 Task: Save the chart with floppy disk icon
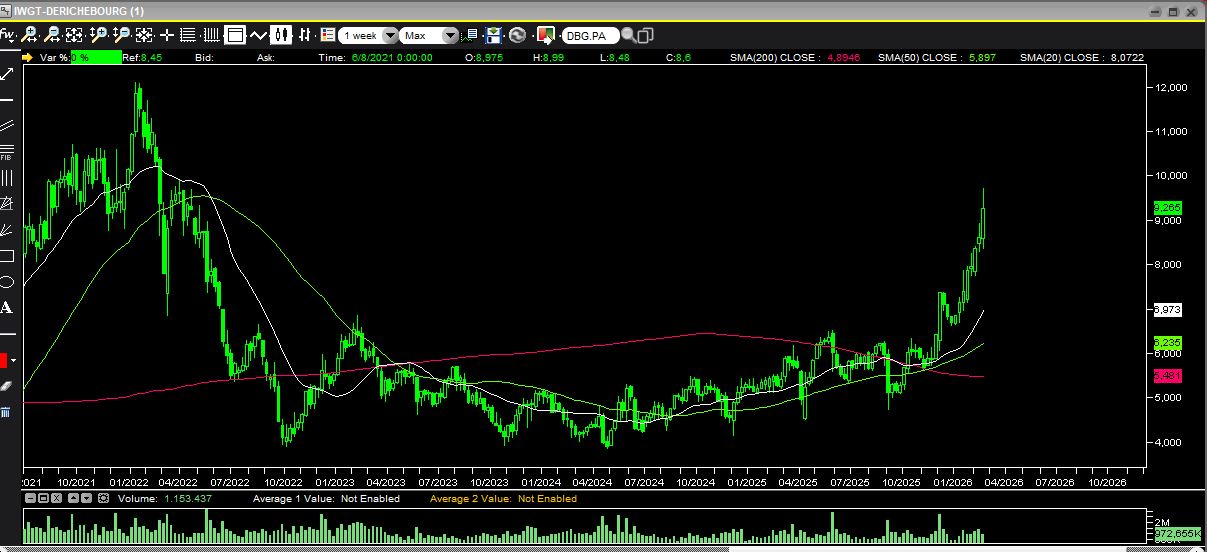tap(493, 35)
